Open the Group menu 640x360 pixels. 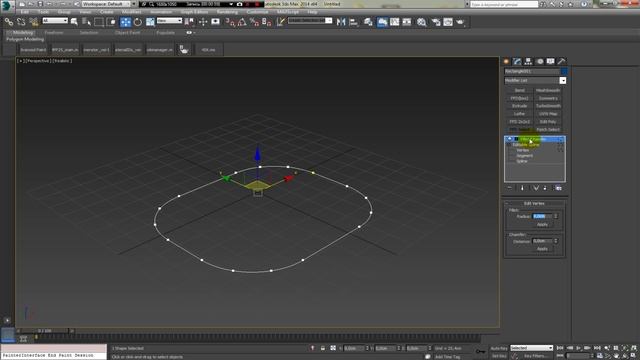point(64,12)
